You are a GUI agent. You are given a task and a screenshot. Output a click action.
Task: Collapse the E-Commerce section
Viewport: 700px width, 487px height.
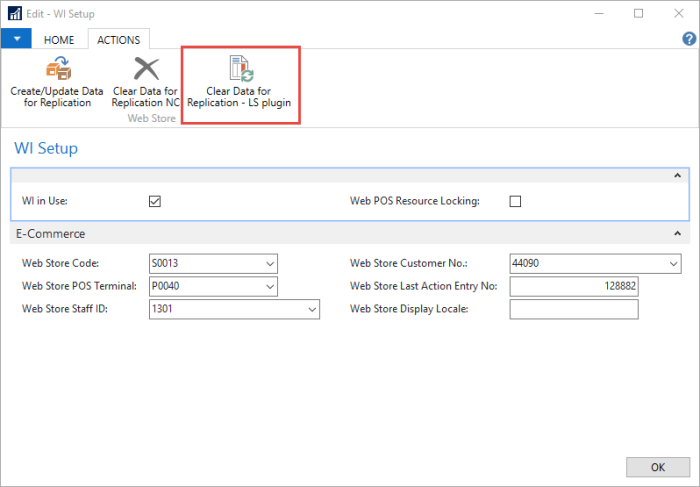pos(678,234)
